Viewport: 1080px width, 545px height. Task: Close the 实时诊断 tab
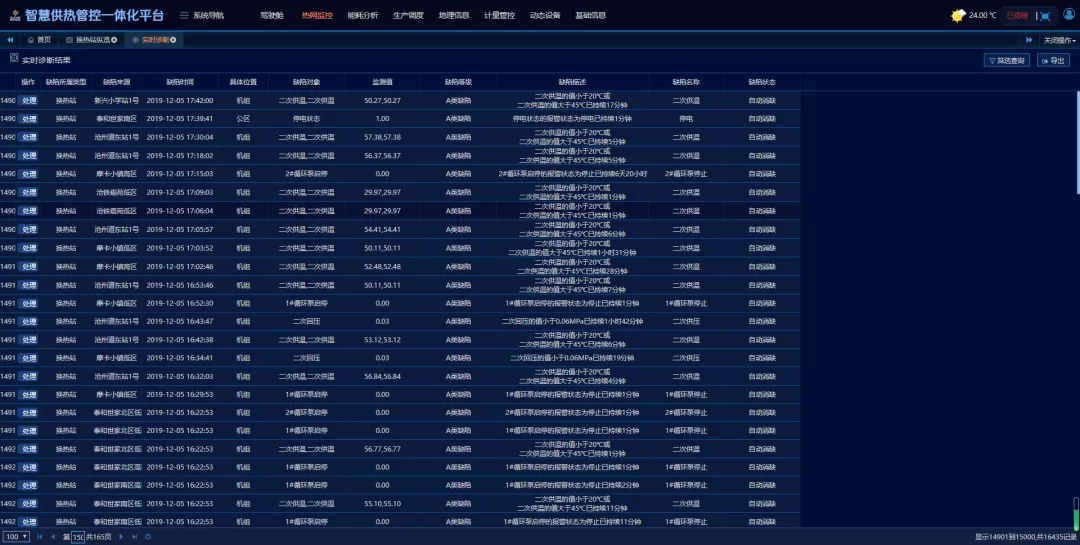pos(173,40)
